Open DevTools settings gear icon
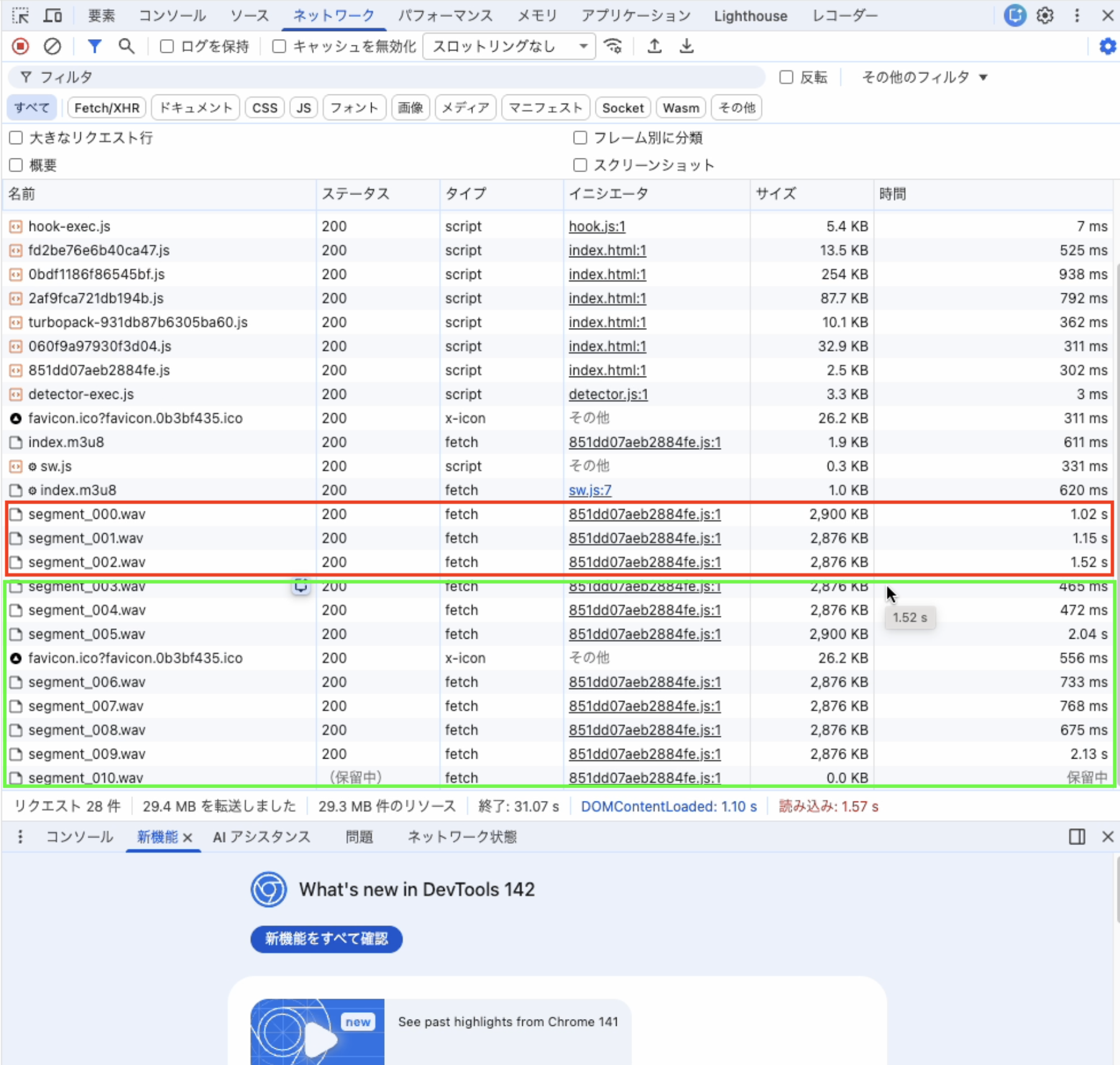Viewport: 1120px width, 1065px height. [1045, 16]
